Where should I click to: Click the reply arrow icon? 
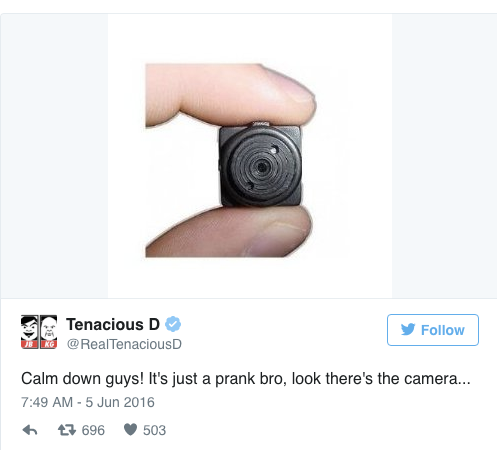(30, 430)
